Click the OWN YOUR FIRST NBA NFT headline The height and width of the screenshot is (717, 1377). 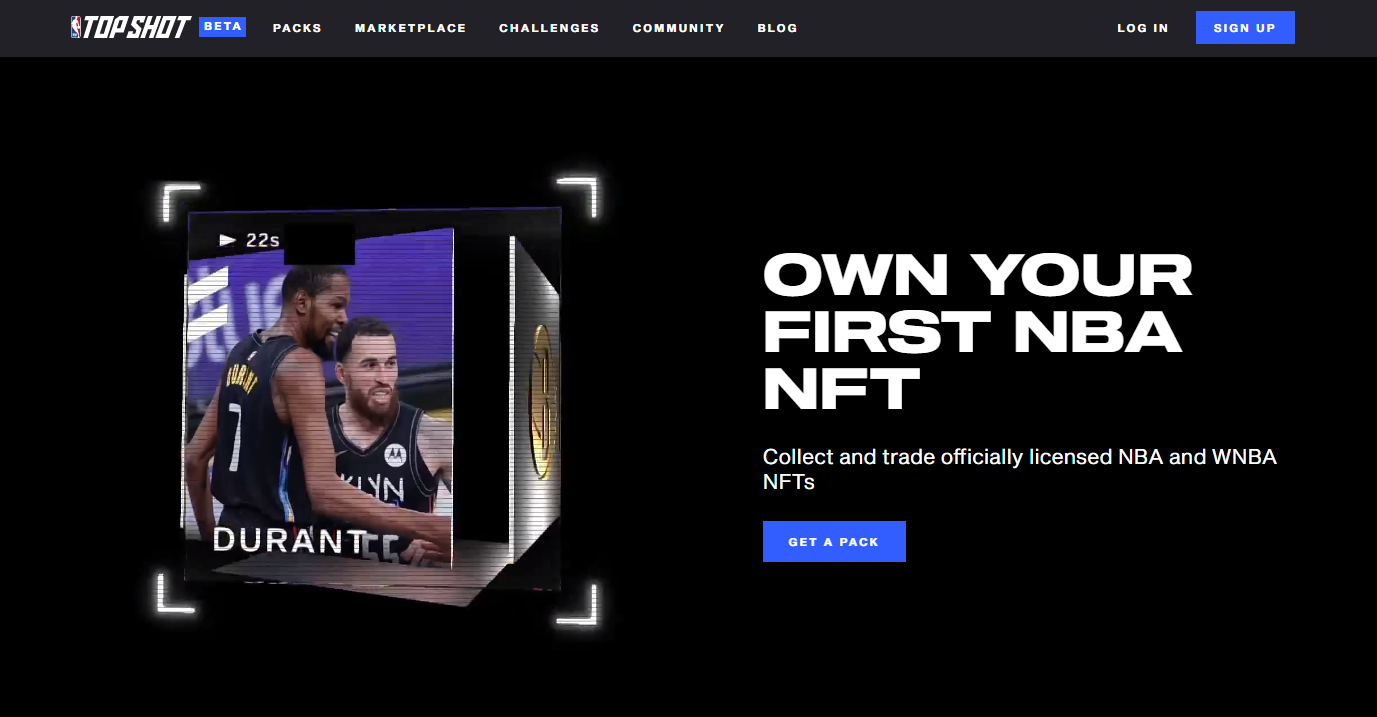tap(978, 331)
